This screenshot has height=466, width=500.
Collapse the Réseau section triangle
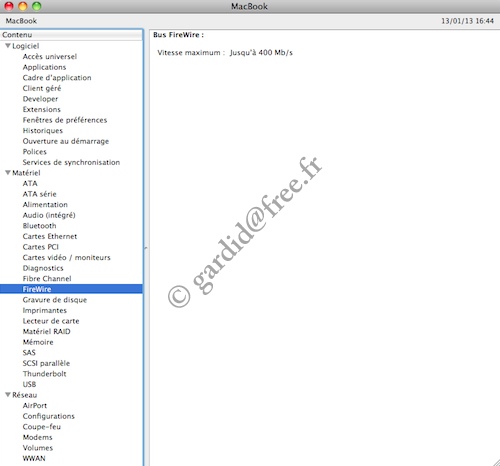(8, 395)
